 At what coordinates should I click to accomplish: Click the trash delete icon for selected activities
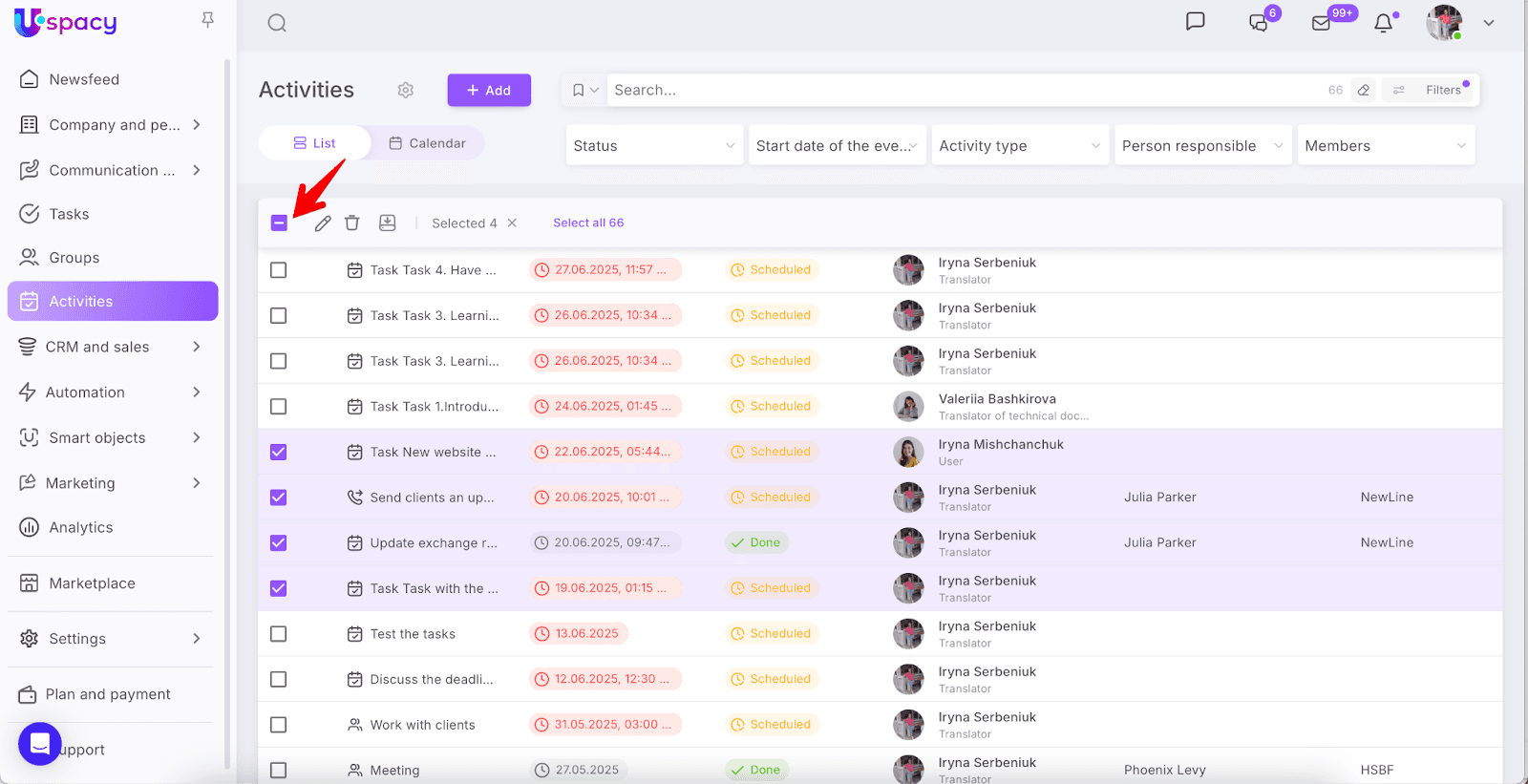[x=351, y=223]
